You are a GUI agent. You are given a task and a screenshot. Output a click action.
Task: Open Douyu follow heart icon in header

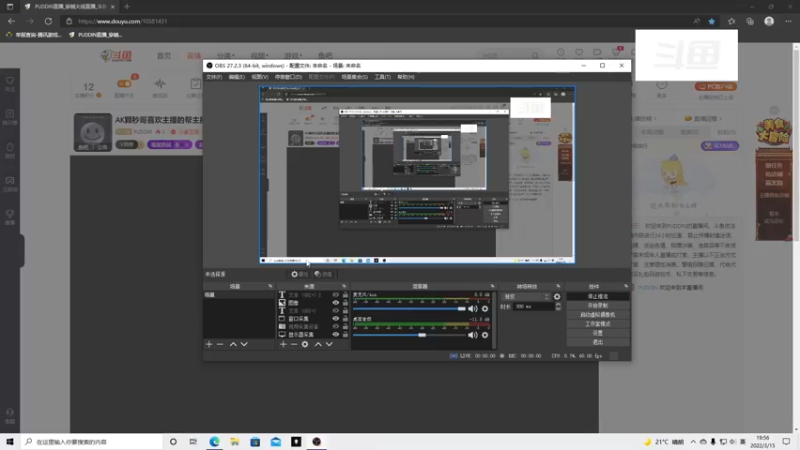click(579, 52)
